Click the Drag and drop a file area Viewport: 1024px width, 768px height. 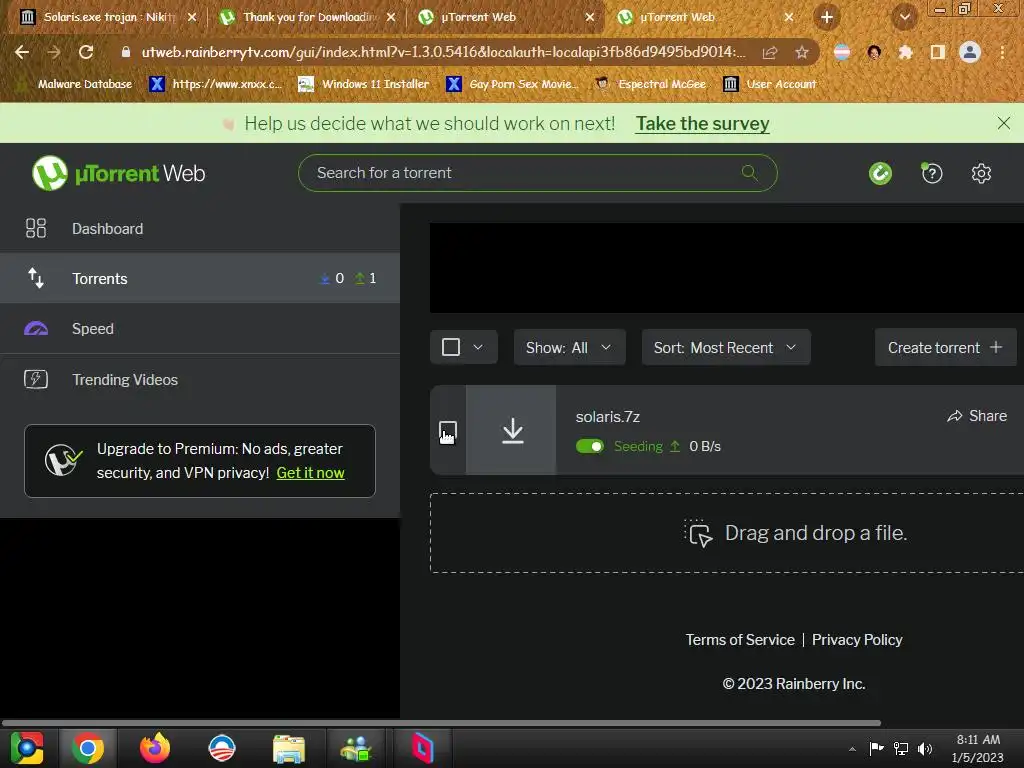[x=727, y=533]
